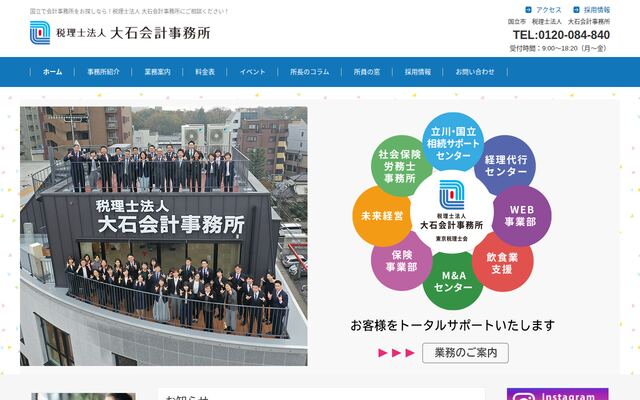Click the 国立市 税理士法人 大石会計事務所 text
Screen dimensions: 640x400
(x=559, y=21)
